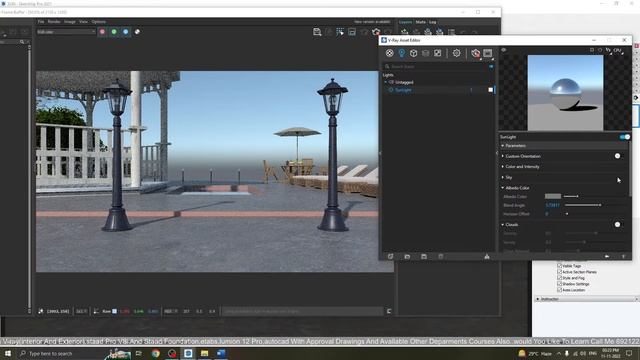Toggle the Clouds switch
Viewport: 640px width, 360px height.
617,224
